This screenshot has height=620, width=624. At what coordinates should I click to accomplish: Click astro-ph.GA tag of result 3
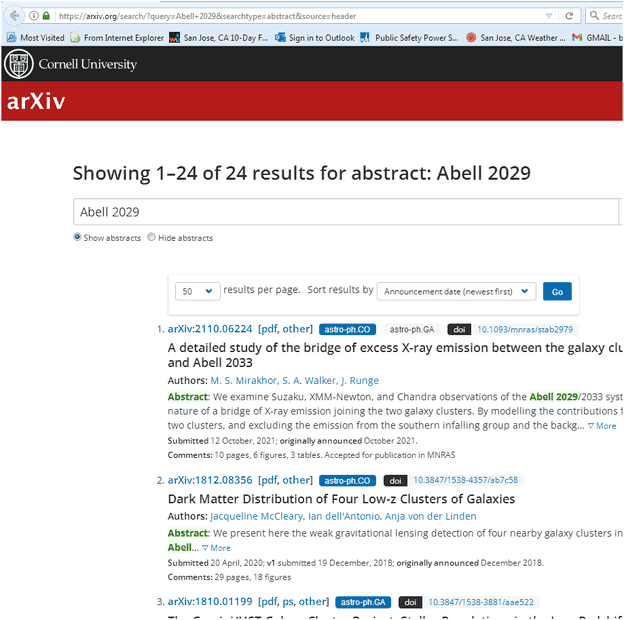363,602
